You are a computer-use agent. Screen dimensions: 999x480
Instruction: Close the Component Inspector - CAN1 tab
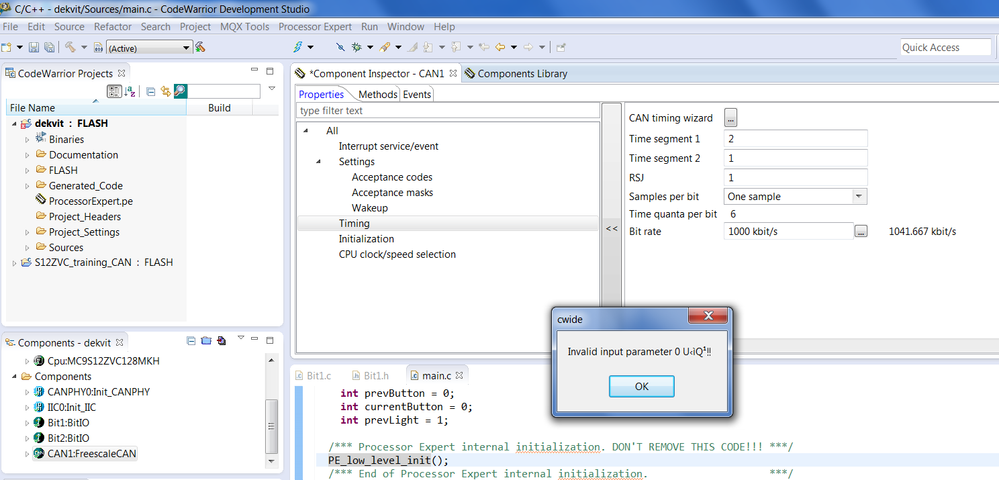click(x=453, y=73)
